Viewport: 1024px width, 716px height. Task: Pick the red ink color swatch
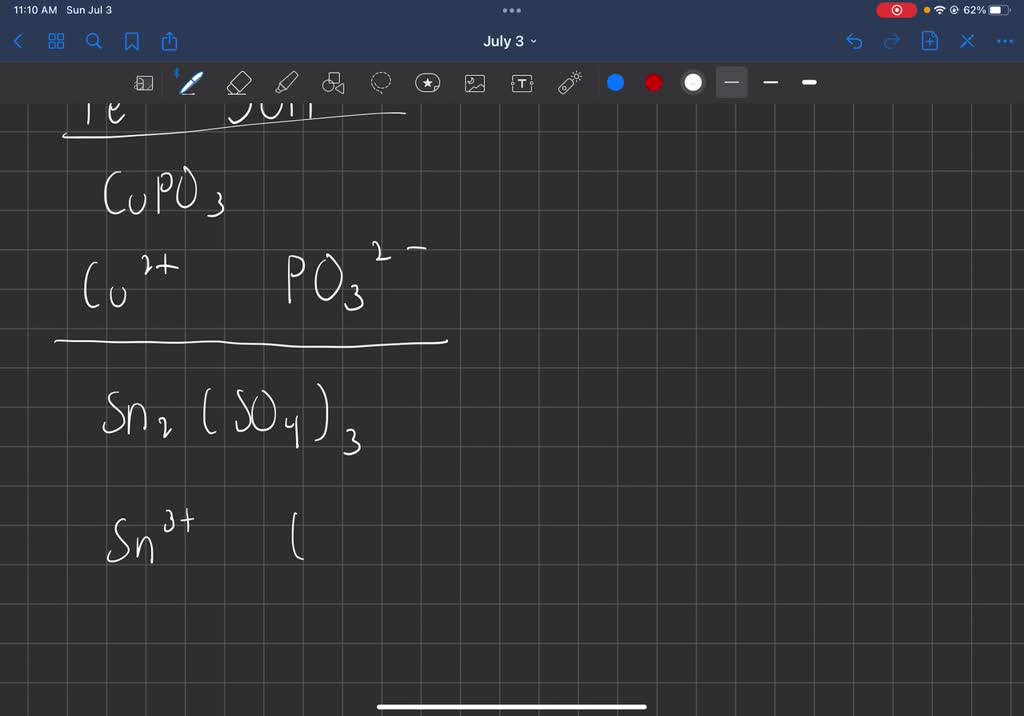click(x=653, y=83)
